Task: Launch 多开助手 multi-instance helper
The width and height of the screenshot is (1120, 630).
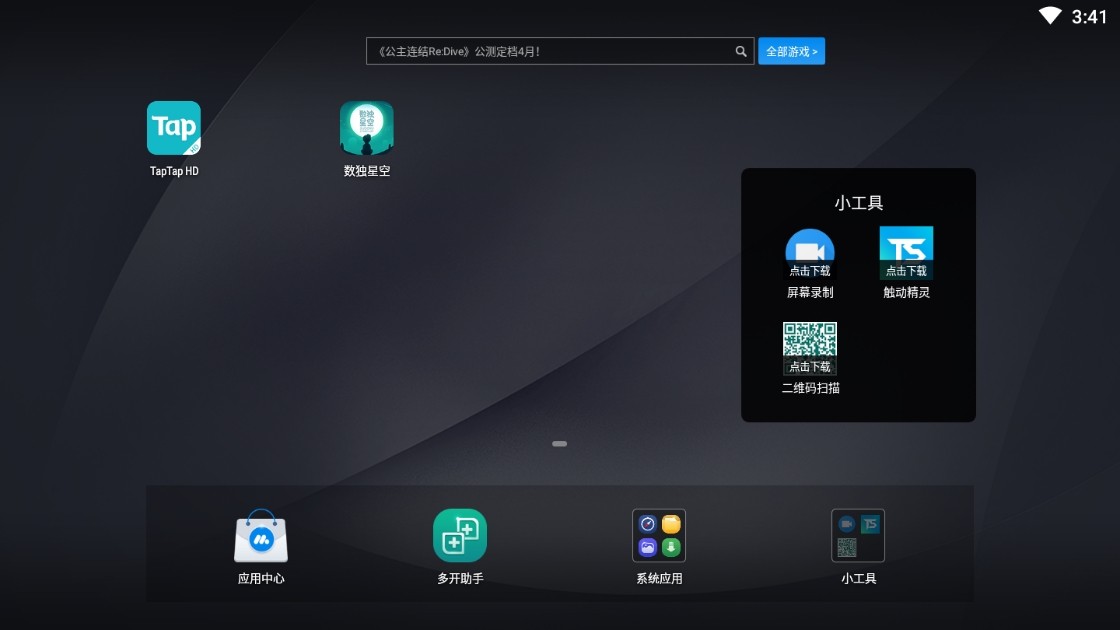Action: 460,536
